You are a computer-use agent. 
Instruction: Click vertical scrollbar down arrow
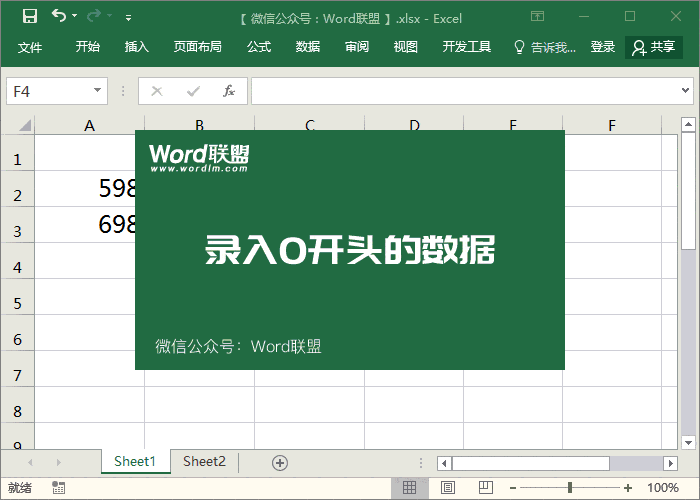[688, 442]
